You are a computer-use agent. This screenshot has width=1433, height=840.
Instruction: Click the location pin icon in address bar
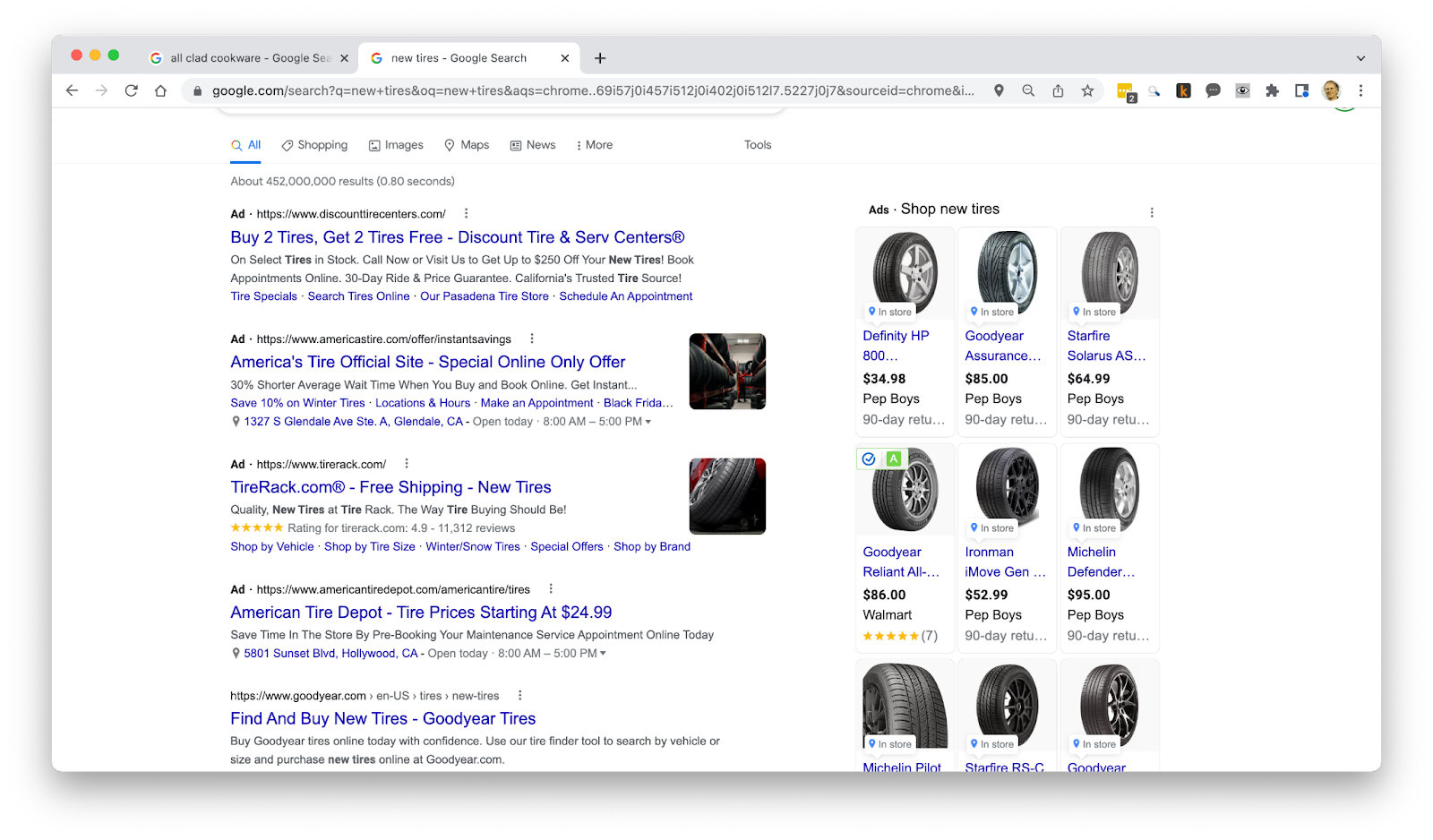tap(999, 90)
